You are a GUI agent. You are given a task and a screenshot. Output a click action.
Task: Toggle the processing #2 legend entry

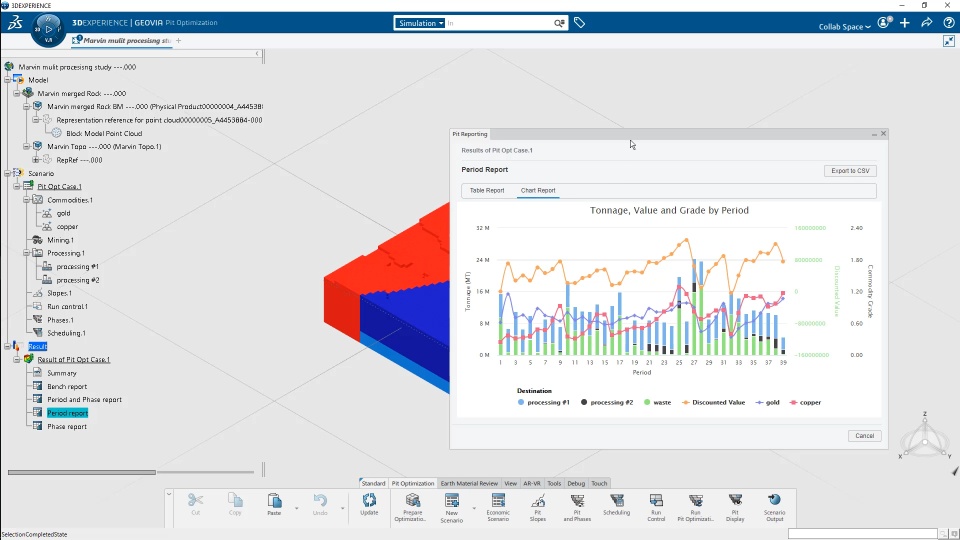[x=607, y=403]
